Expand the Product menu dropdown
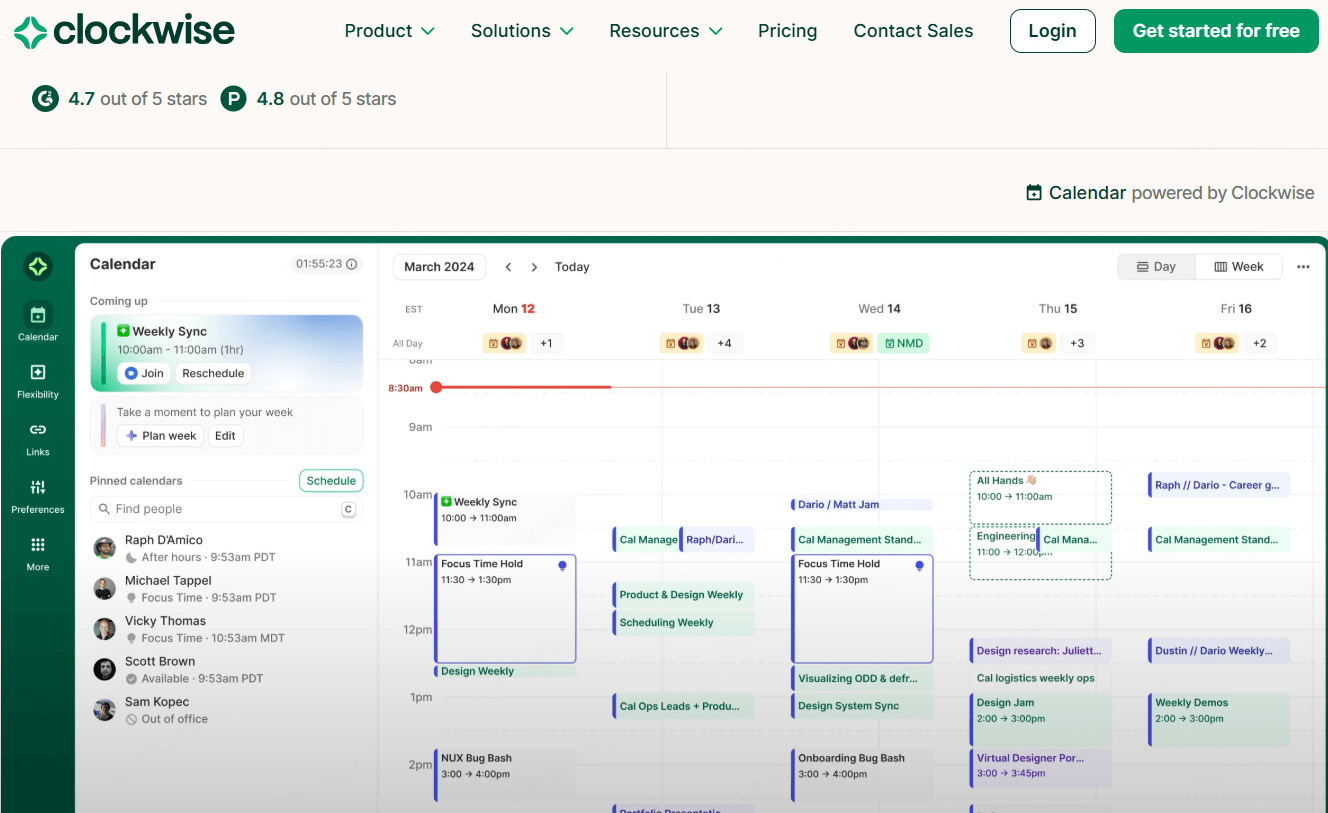Screen dimensions: 1328x813 click(x=389, y=31)
